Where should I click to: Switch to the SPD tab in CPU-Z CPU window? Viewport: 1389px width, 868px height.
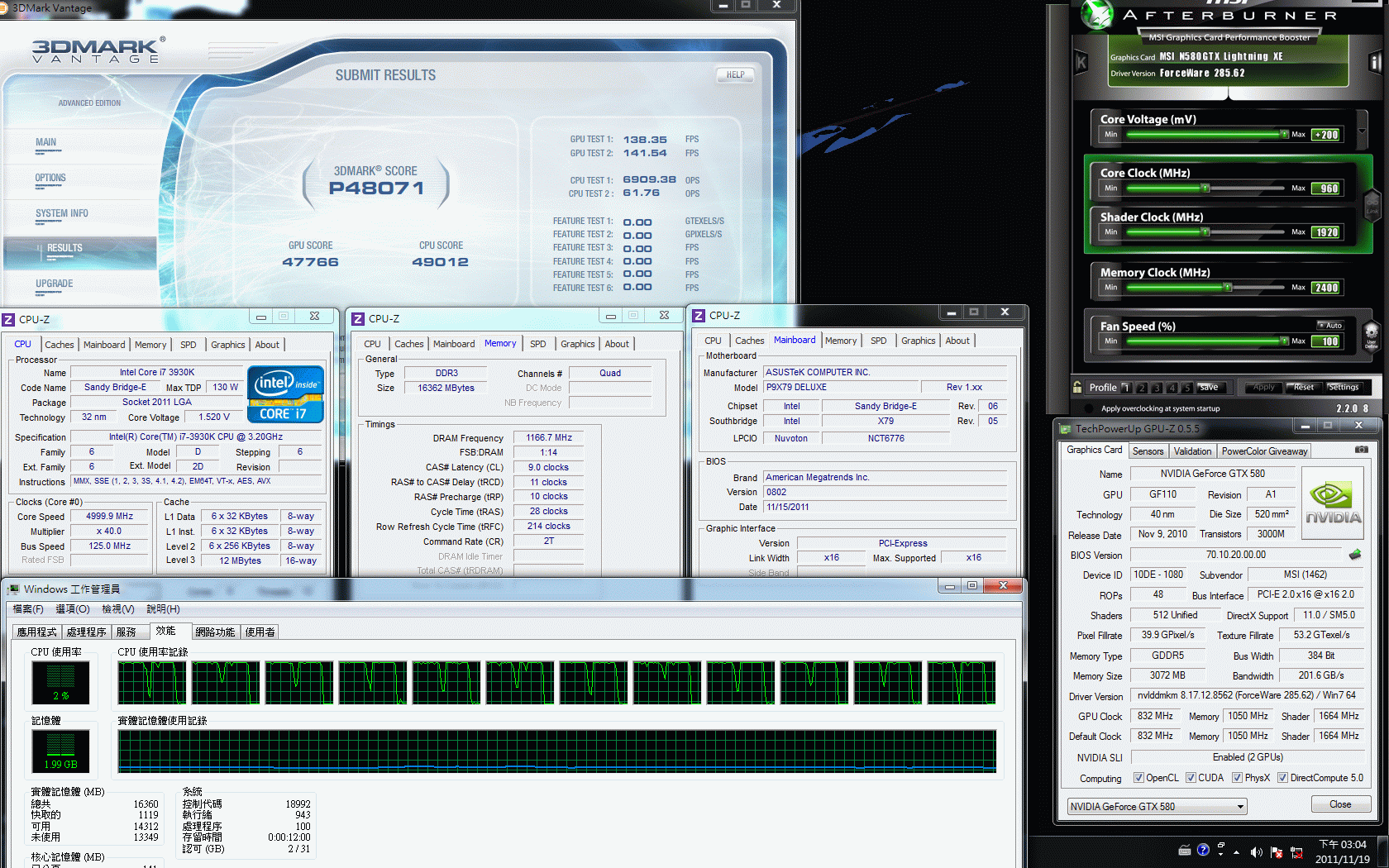click(189, 345)
